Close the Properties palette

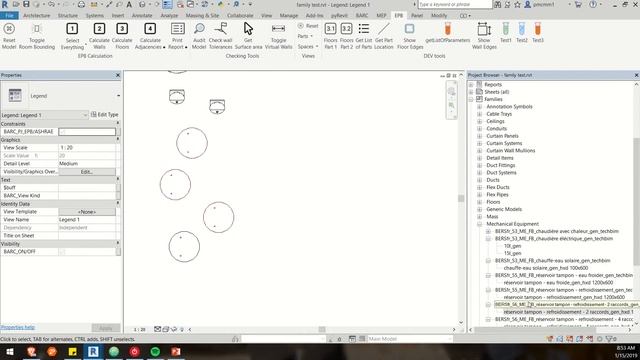(118, 75)
